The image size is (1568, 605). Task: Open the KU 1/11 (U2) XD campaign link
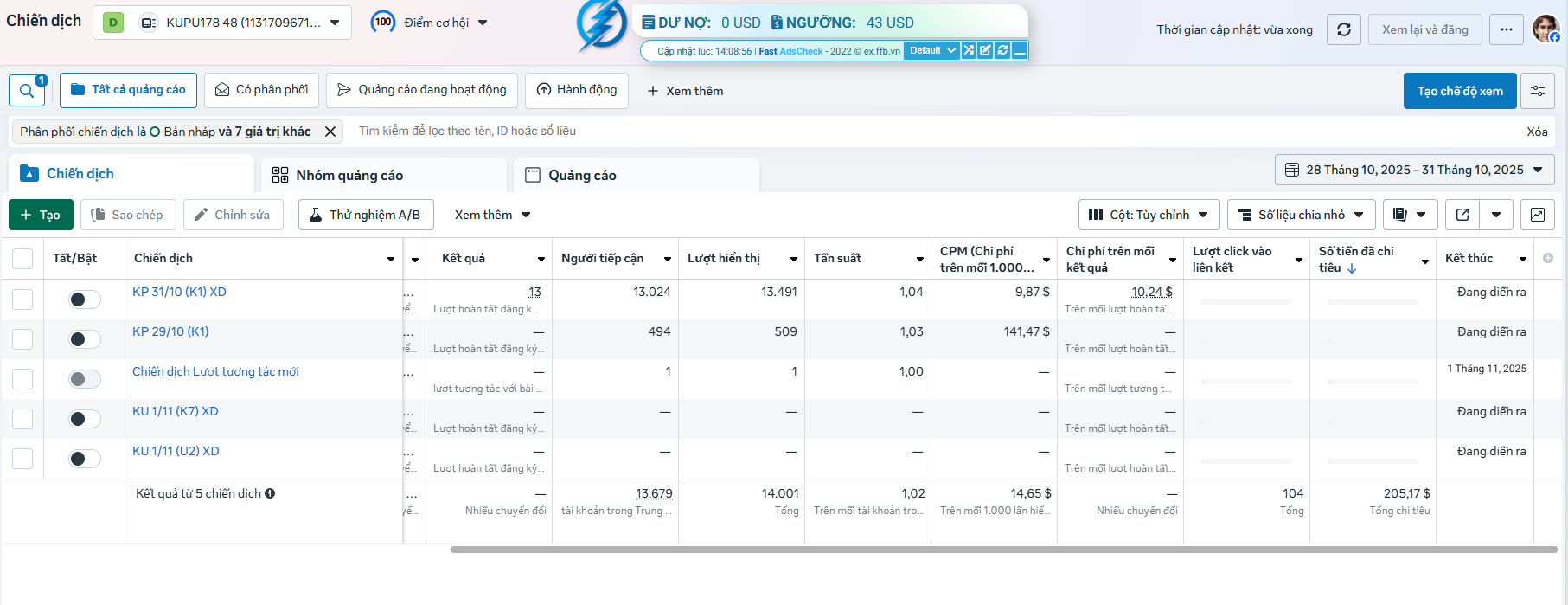click(176, 451)
